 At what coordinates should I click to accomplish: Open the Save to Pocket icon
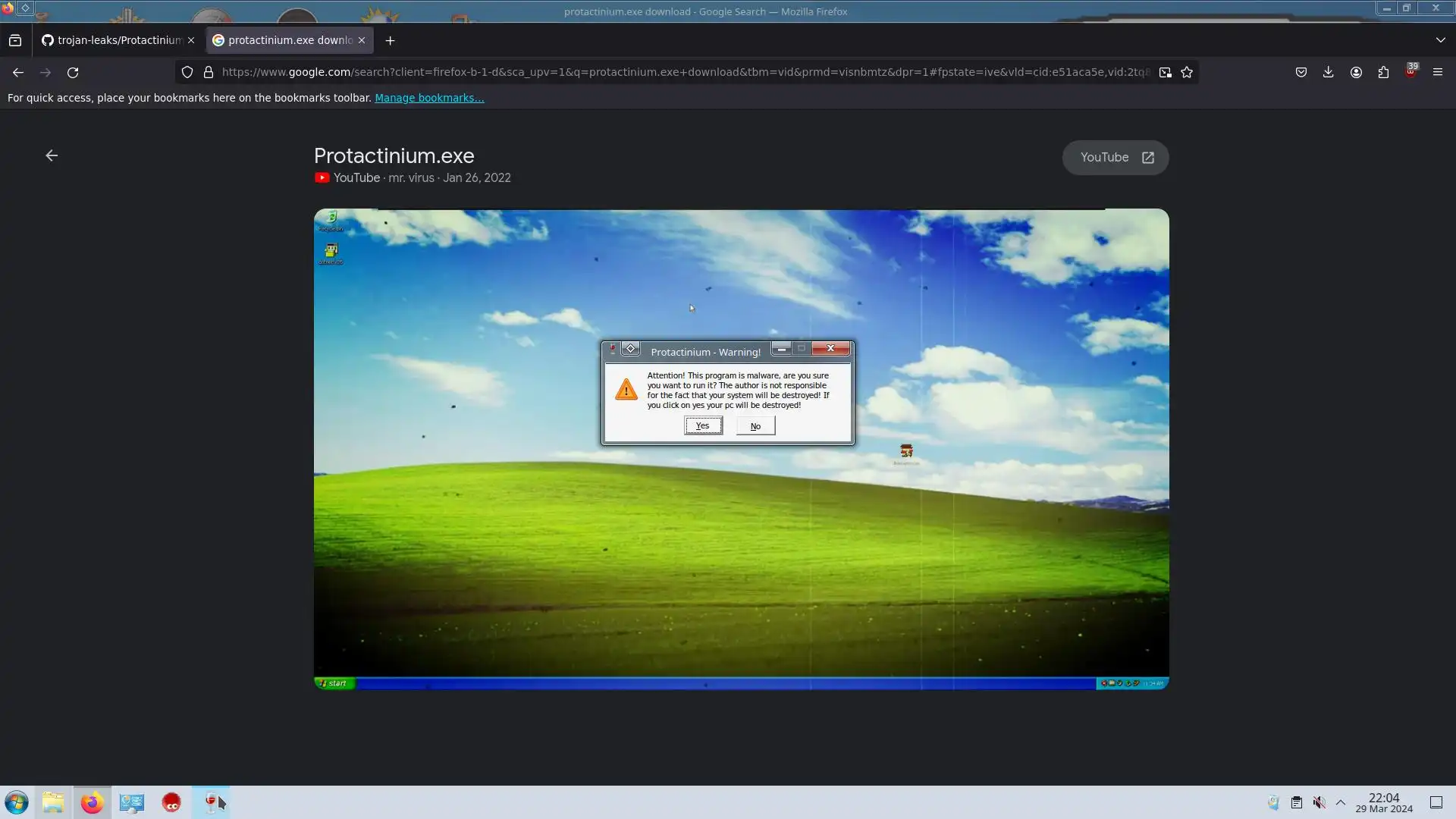tap(1301, 72)
